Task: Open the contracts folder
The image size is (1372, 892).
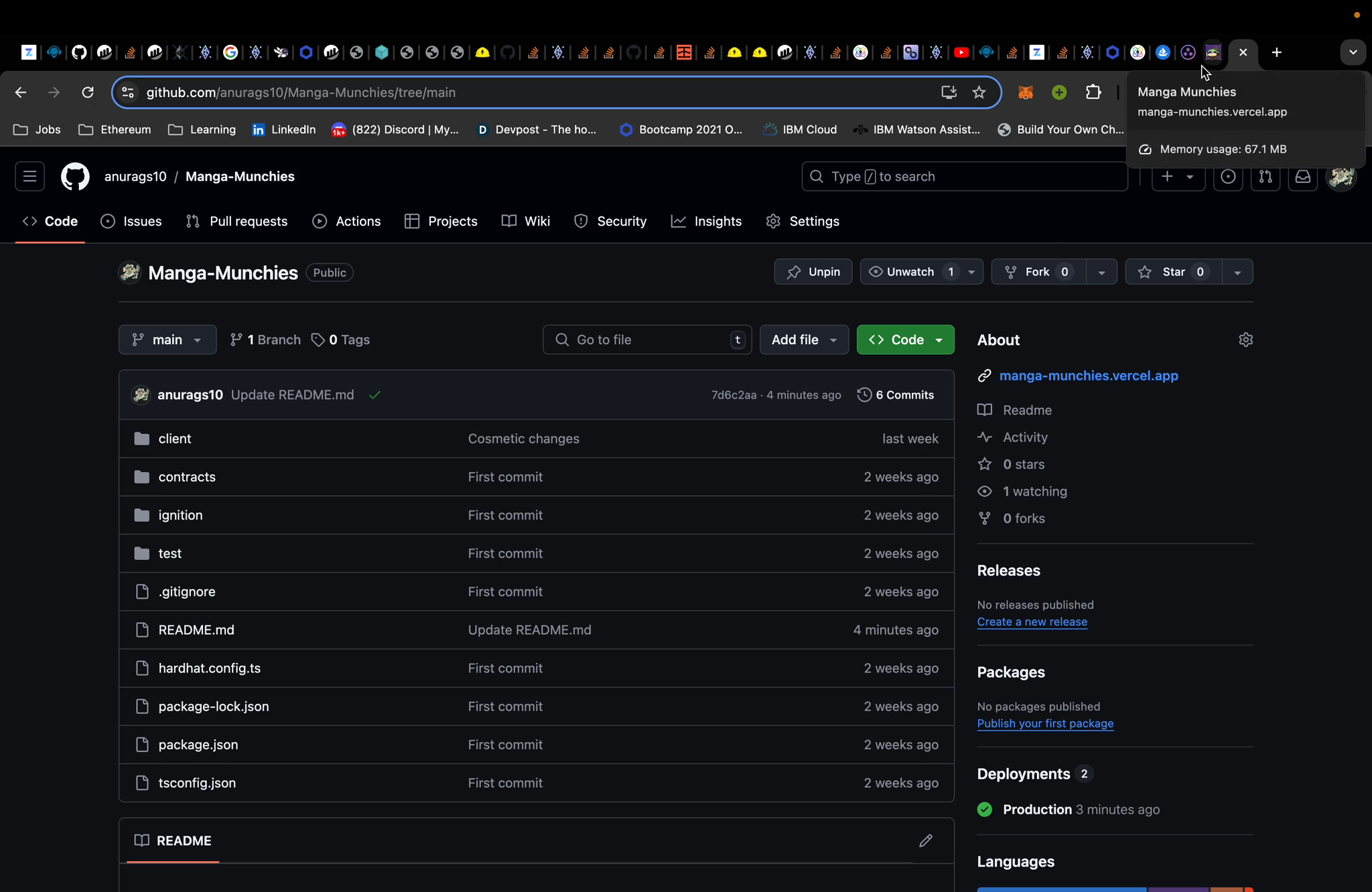Action: tap(187, 477)
